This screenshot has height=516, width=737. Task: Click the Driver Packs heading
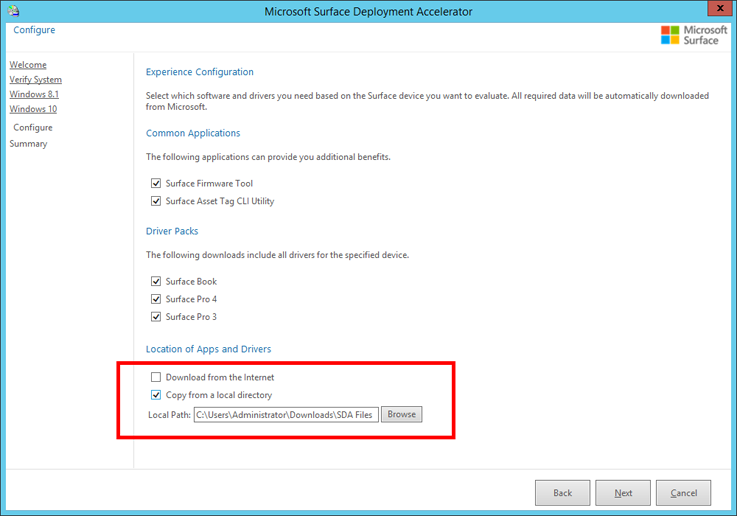[x=172, y=231]
